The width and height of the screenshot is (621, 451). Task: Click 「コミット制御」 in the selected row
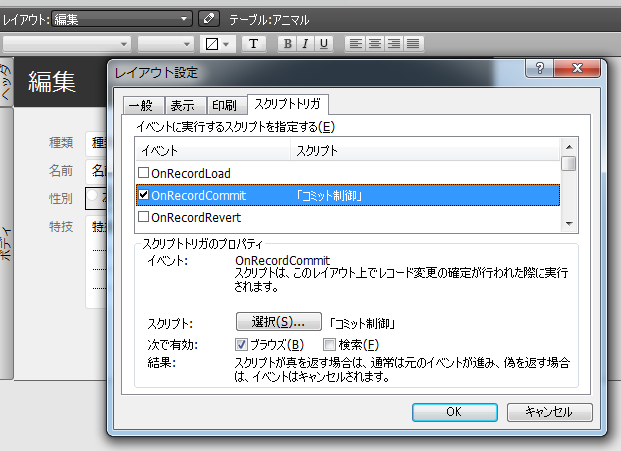tap(329, 196)
